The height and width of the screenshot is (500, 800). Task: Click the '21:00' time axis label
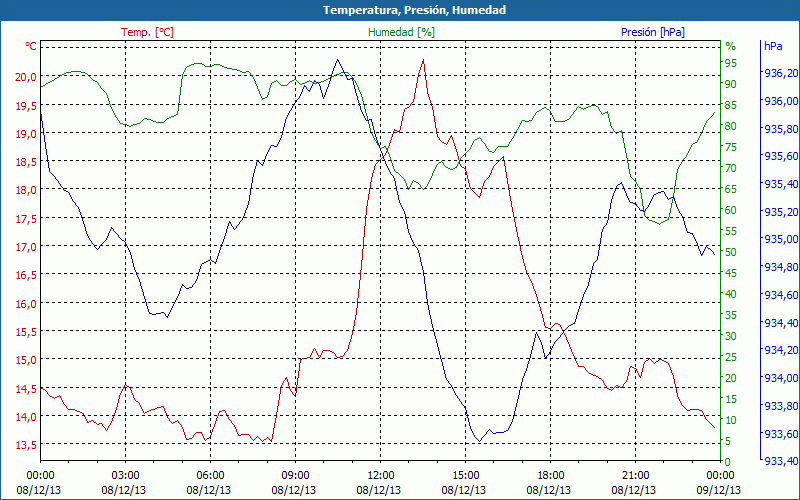pyautogui.click(x=636, y=476)
